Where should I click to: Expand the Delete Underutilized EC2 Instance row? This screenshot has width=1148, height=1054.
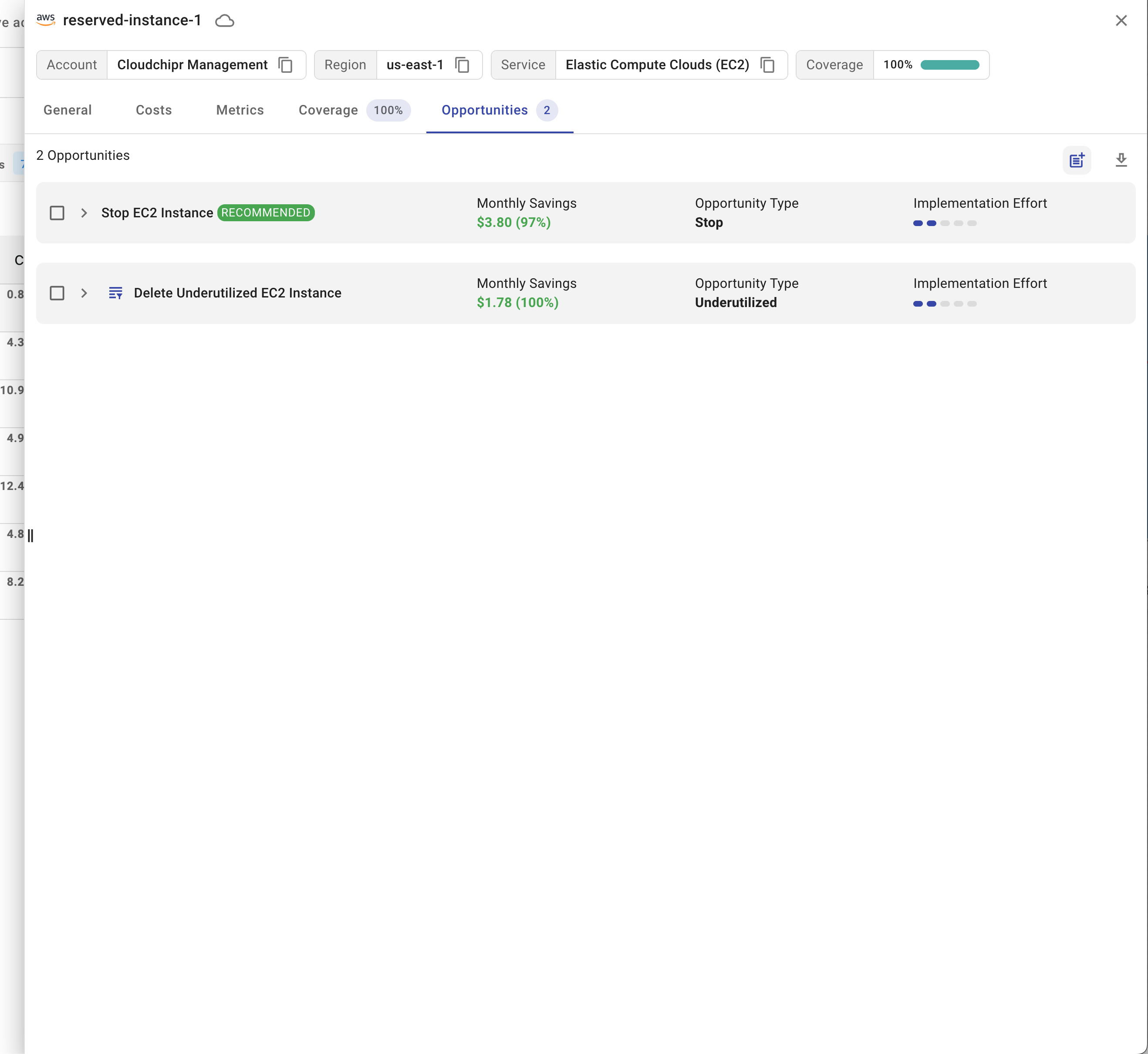(x=84, y=293)
